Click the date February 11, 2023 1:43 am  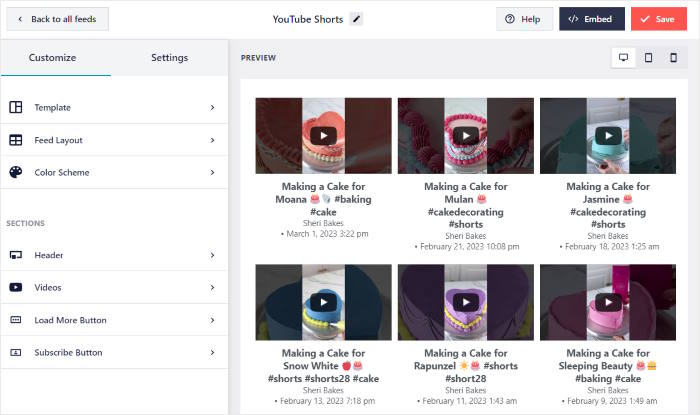tap(469, 401)
